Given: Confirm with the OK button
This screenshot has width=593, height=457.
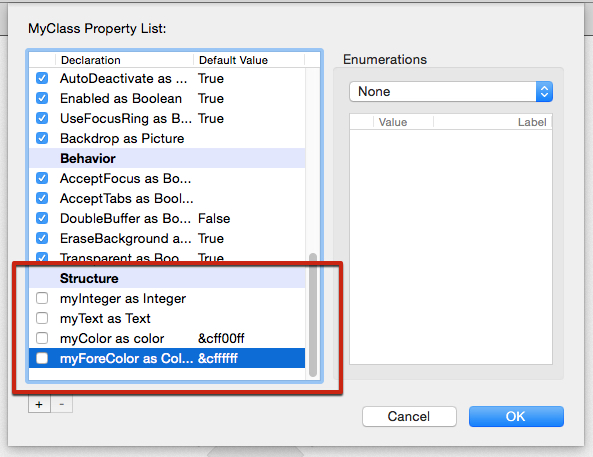Looking at the screenshot, I should (516, 417).
